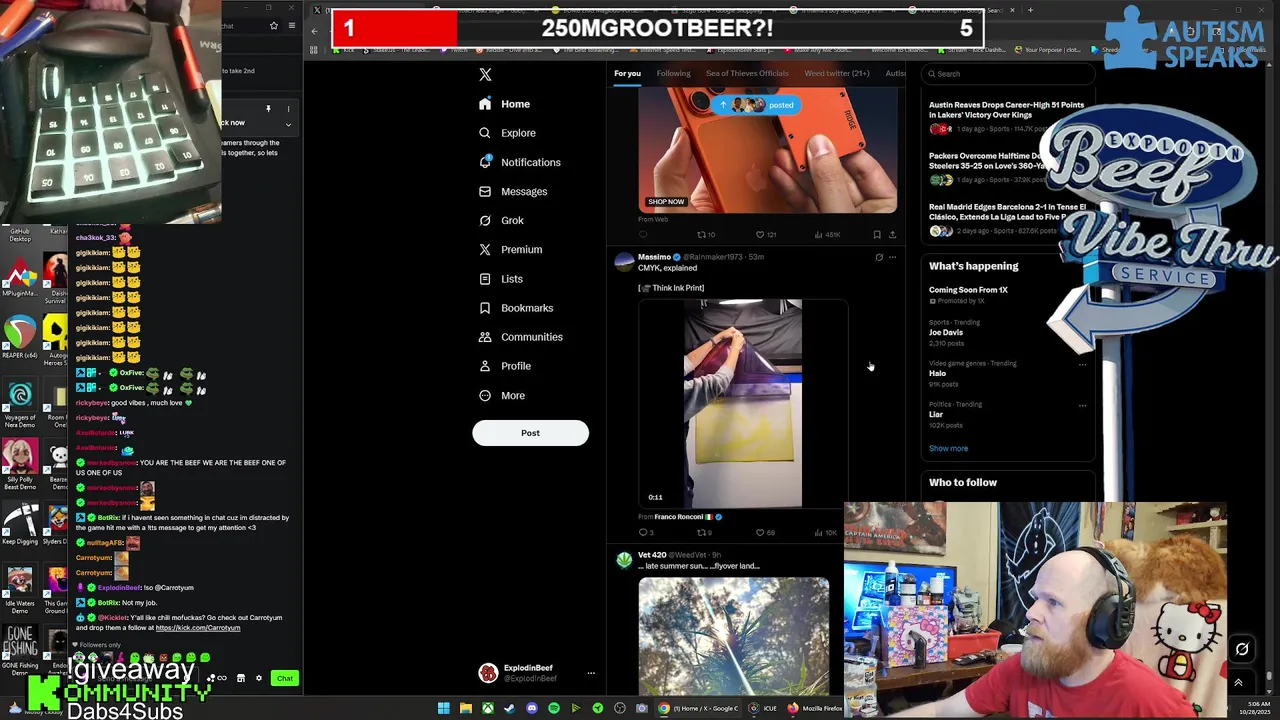Open OBS Studio from taskbar

620,708
